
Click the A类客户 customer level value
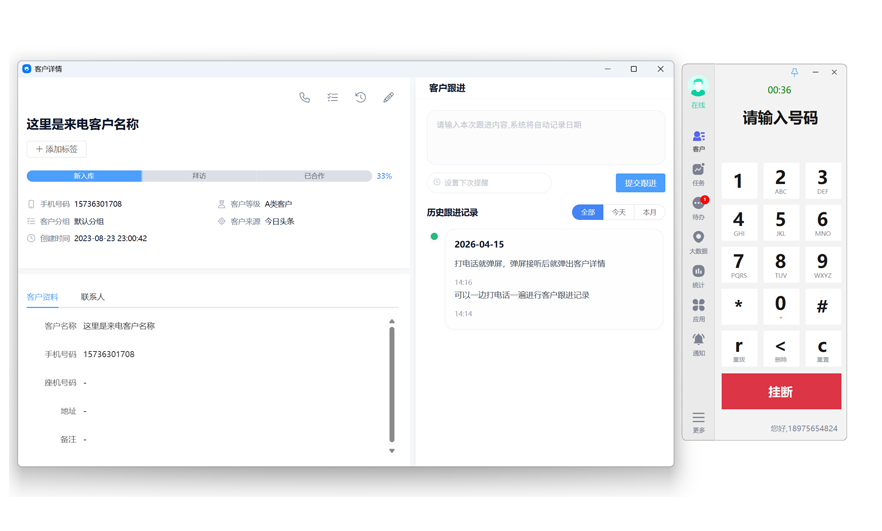tap(278, 204)
